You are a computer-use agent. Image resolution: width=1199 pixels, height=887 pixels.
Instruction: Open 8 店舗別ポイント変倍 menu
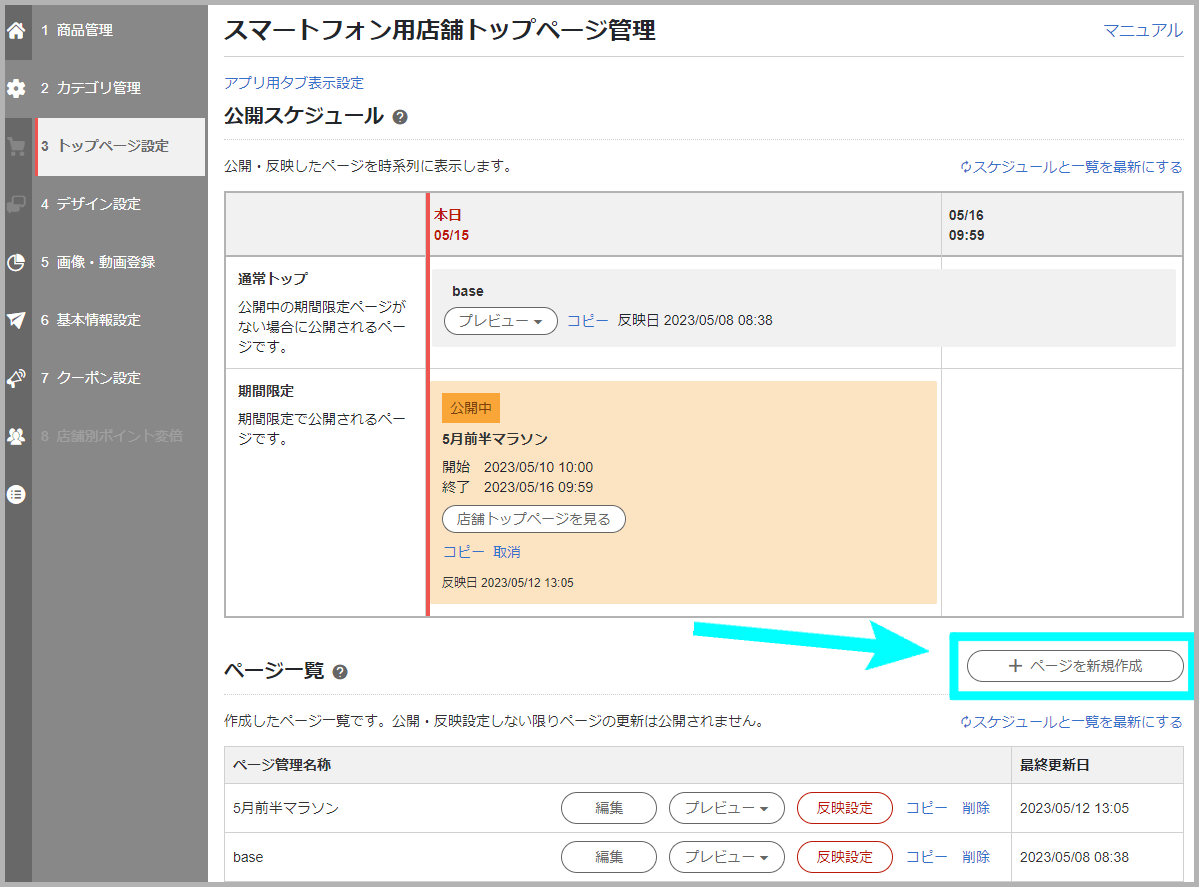120,436
